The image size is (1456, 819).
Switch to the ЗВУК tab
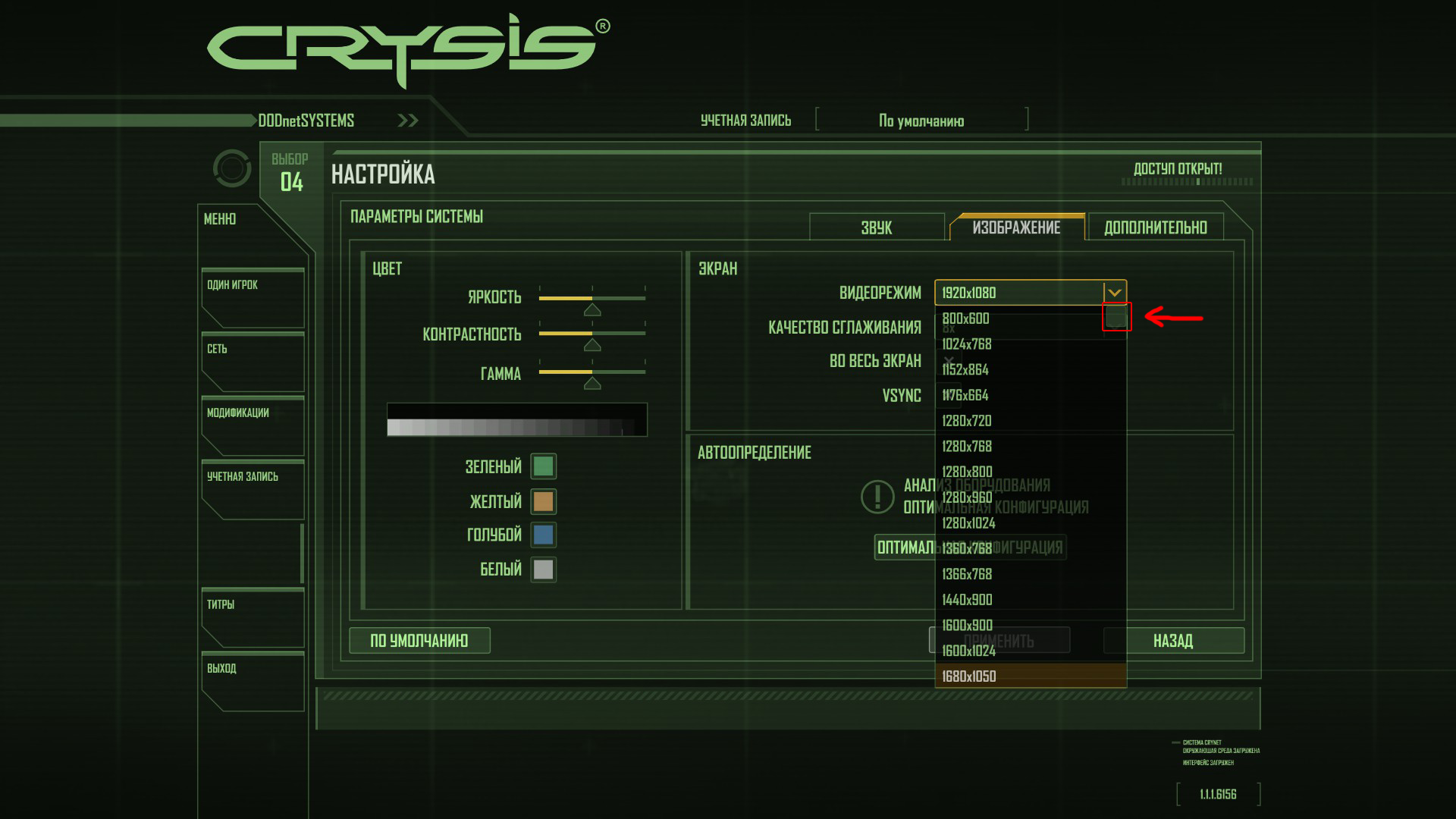(x=877, y=227)
